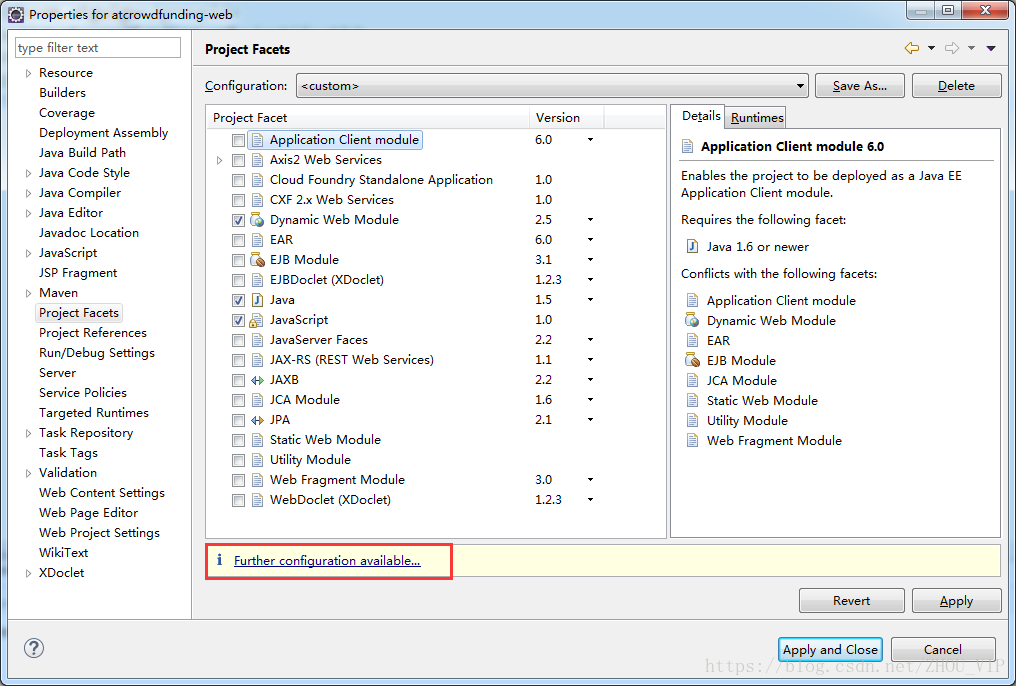Click the info icon beside Further configuration
The width and height of the screenshot is (1016, 686).
[x=220, y=560]
